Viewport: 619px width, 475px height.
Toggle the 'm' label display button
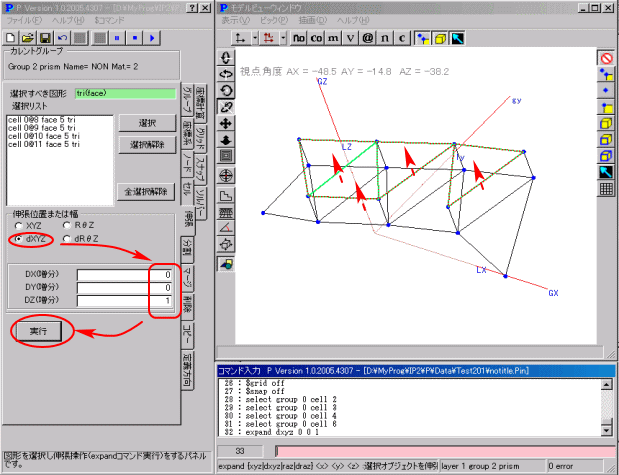point(333,38)
